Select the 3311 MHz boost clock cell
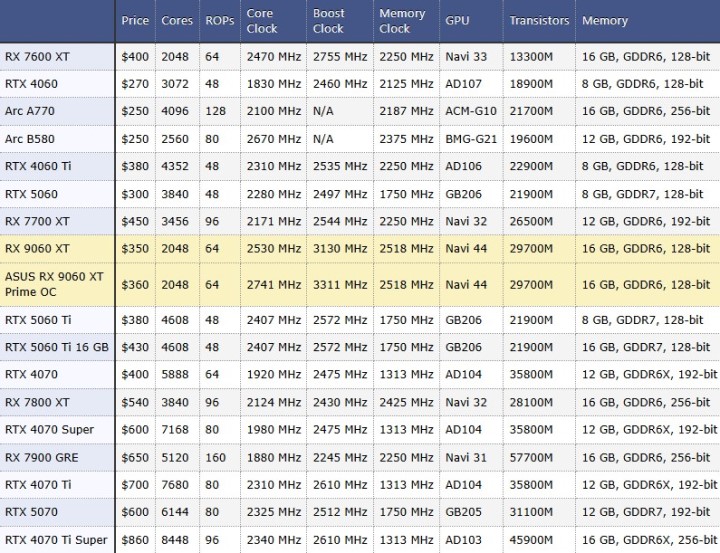720x553 pixels. coord(339,285)
